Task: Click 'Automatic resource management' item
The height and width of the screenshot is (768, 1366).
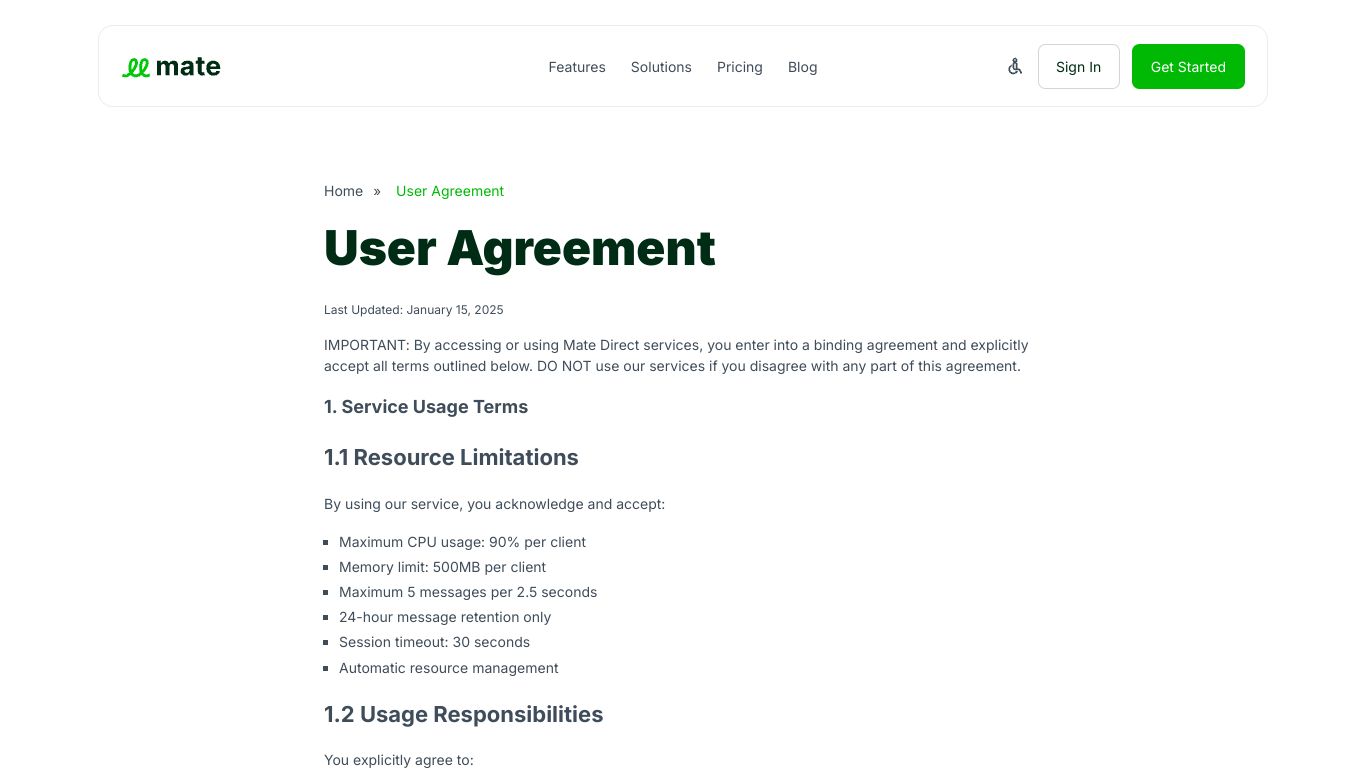Action: [x=449, y=668]
